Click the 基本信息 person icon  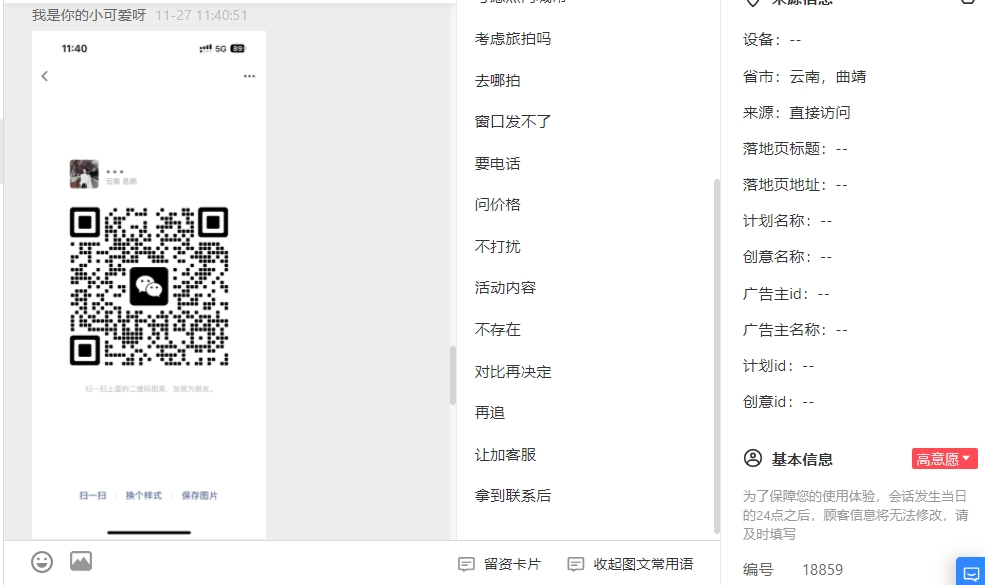(753, 459)
